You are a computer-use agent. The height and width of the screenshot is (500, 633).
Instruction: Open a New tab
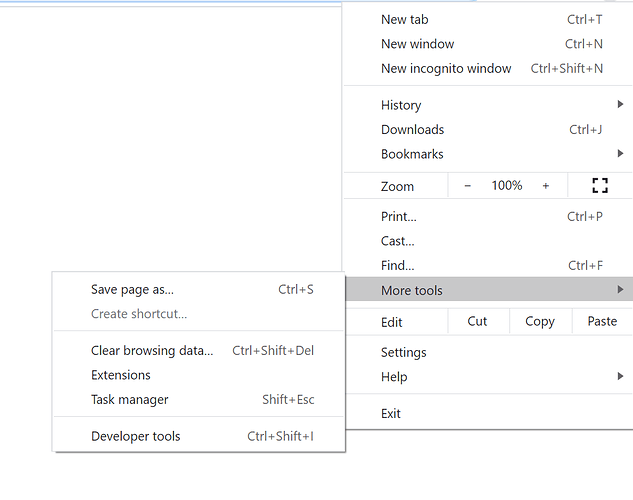tap(405, 19)
